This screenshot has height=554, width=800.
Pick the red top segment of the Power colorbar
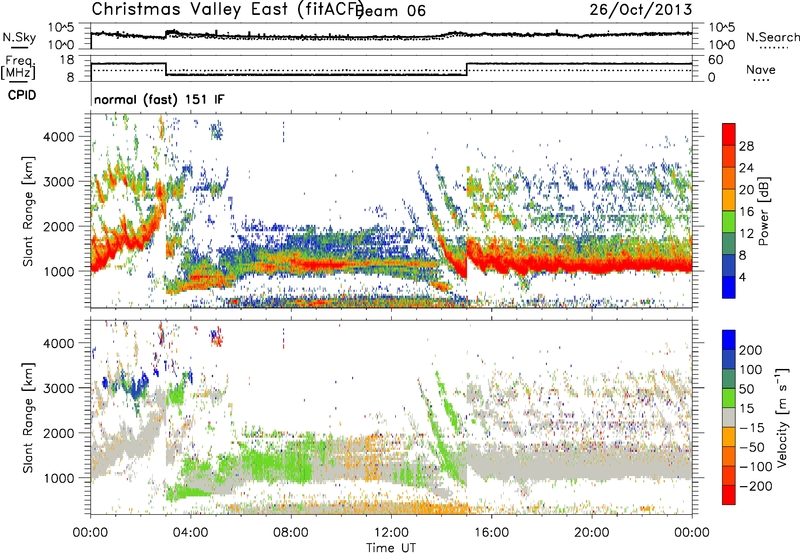[x=729, y=134]
